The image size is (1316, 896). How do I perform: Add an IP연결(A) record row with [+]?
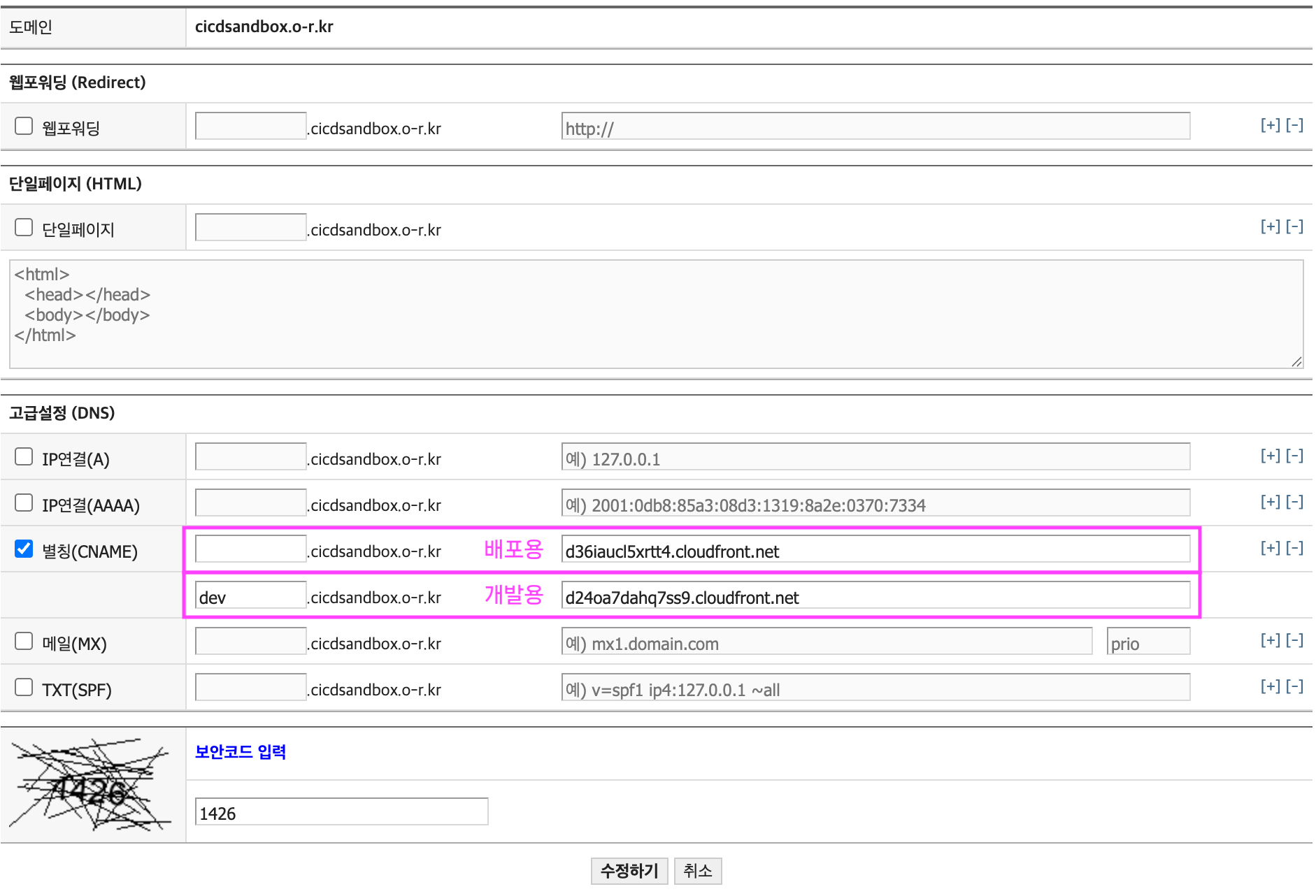click(1270, 456)
